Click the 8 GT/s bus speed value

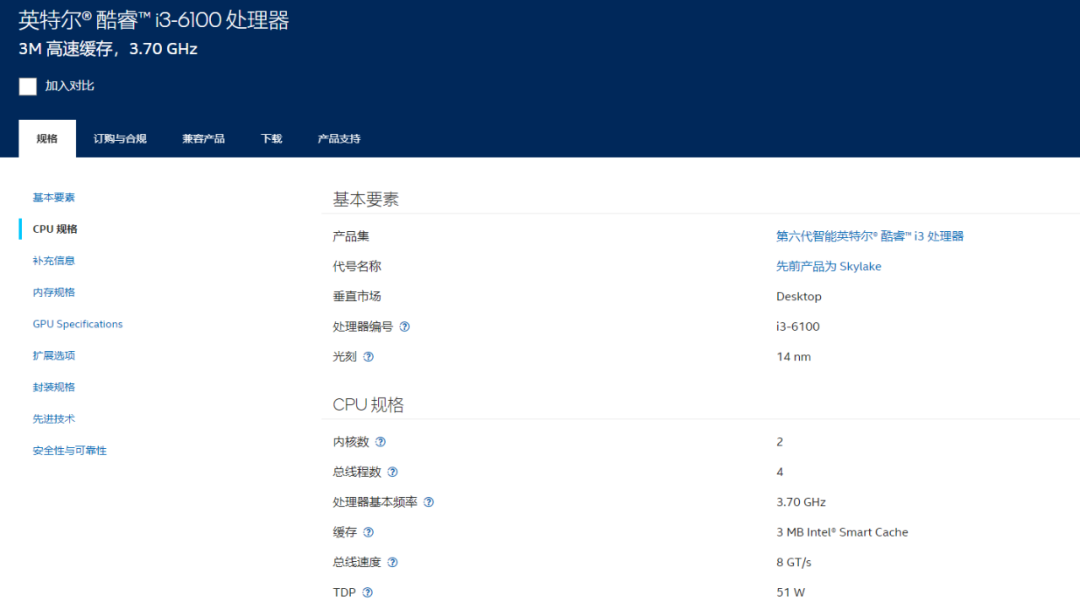[794, 562]
